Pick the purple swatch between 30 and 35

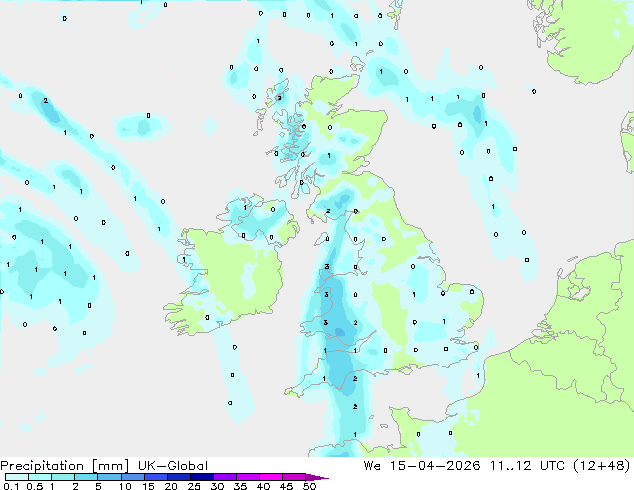(225, 477)
